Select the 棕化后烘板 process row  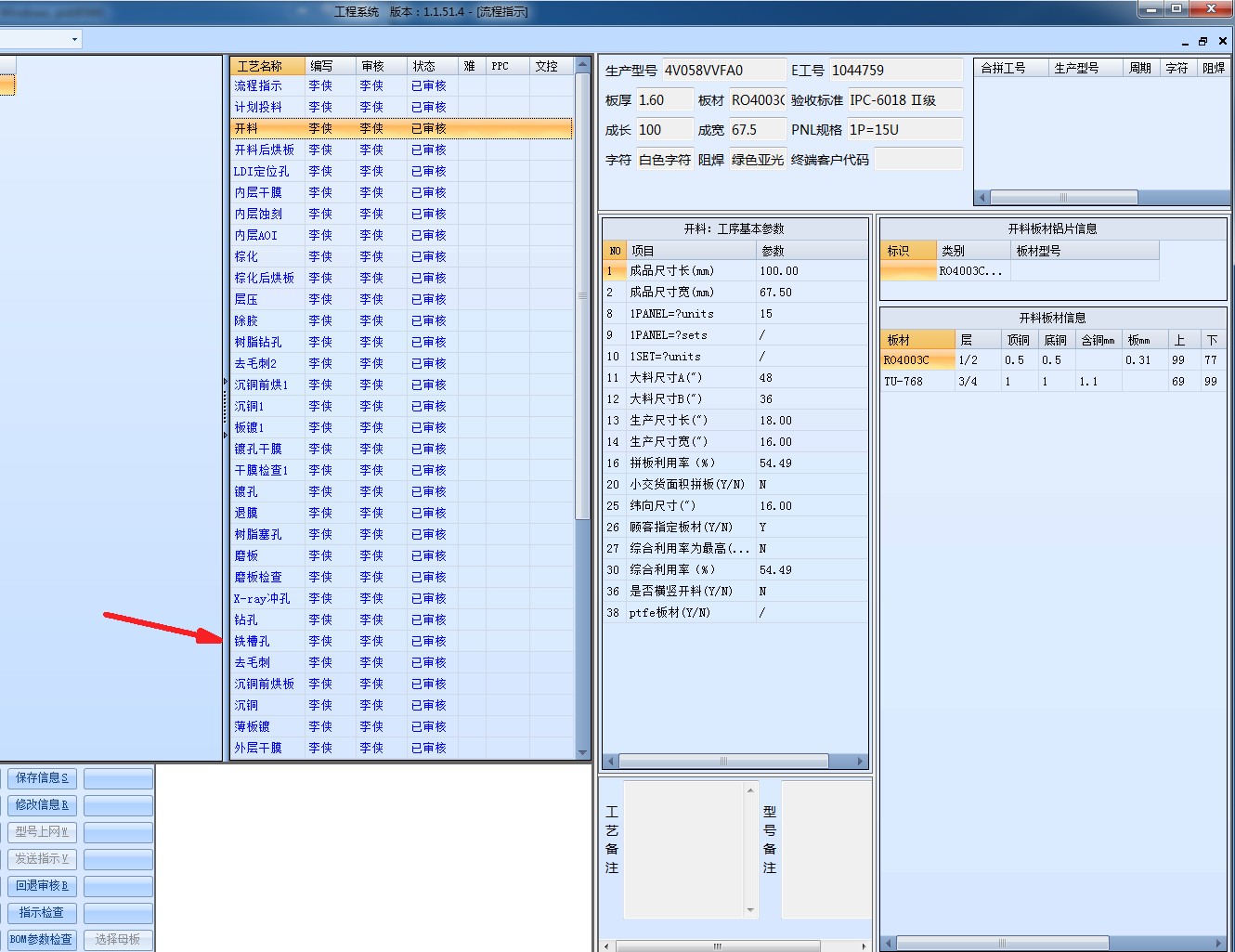click(401, 278)
